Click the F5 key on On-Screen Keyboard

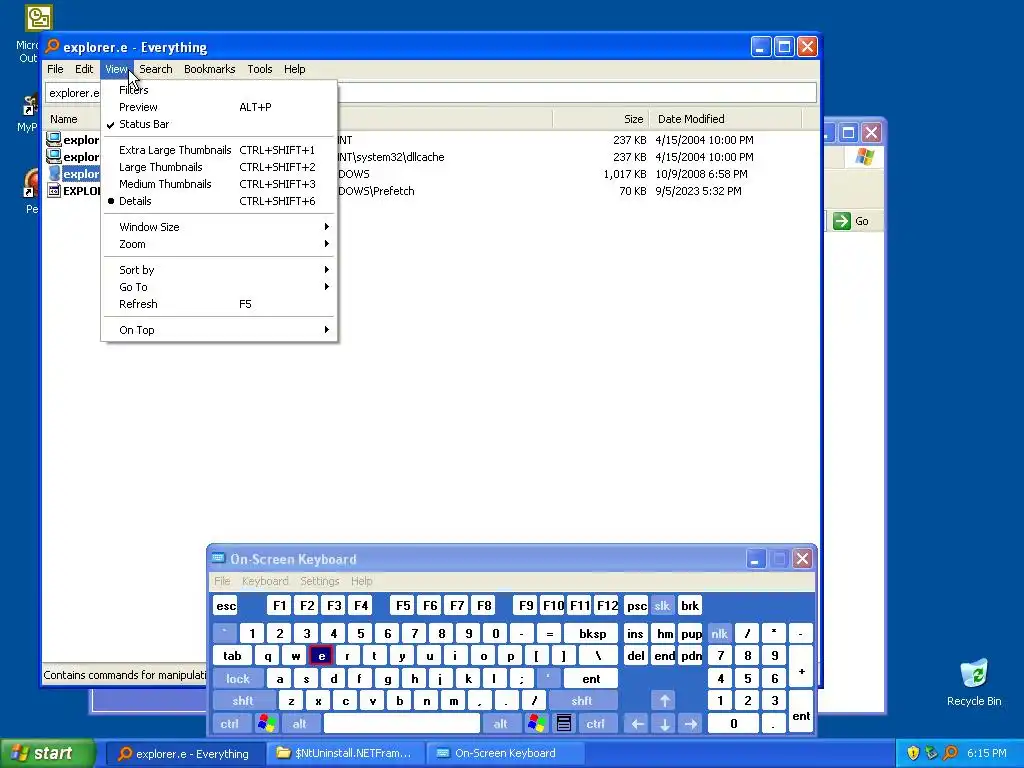click(x=403, y=606)
